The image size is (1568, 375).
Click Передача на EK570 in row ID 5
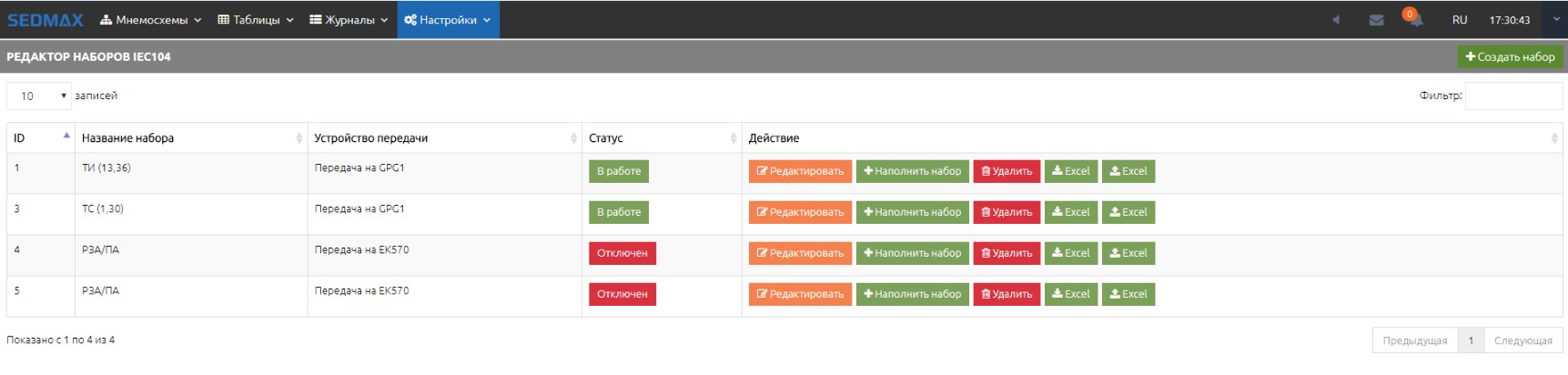pyautogui.click(x=361, y=290)
